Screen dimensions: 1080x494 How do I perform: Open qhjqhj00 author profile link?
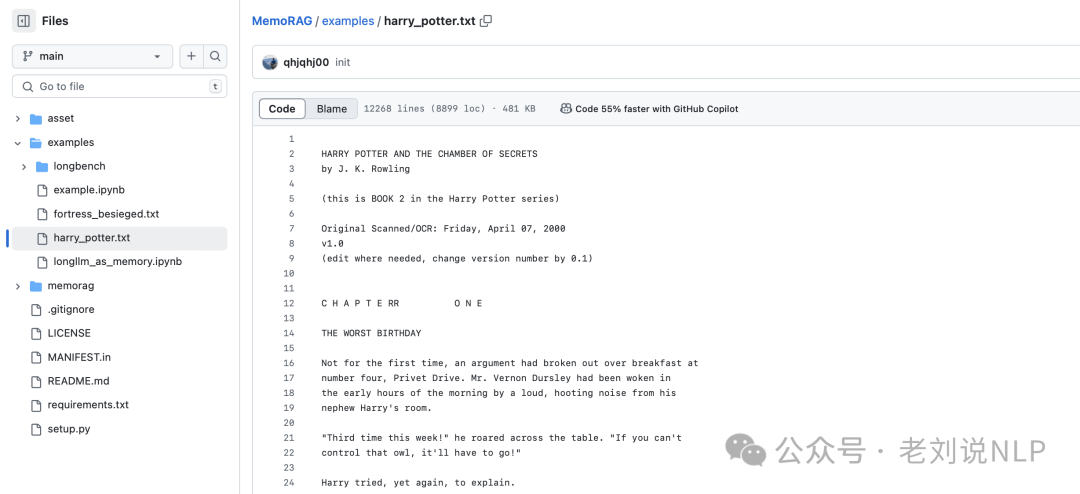[306, 62]
